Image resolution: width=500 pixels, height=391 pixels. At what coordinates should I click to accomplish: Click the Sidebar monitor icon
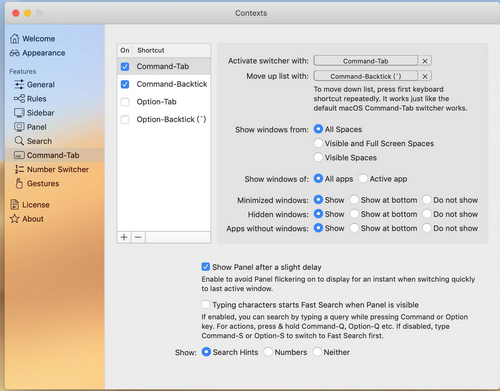19,113
